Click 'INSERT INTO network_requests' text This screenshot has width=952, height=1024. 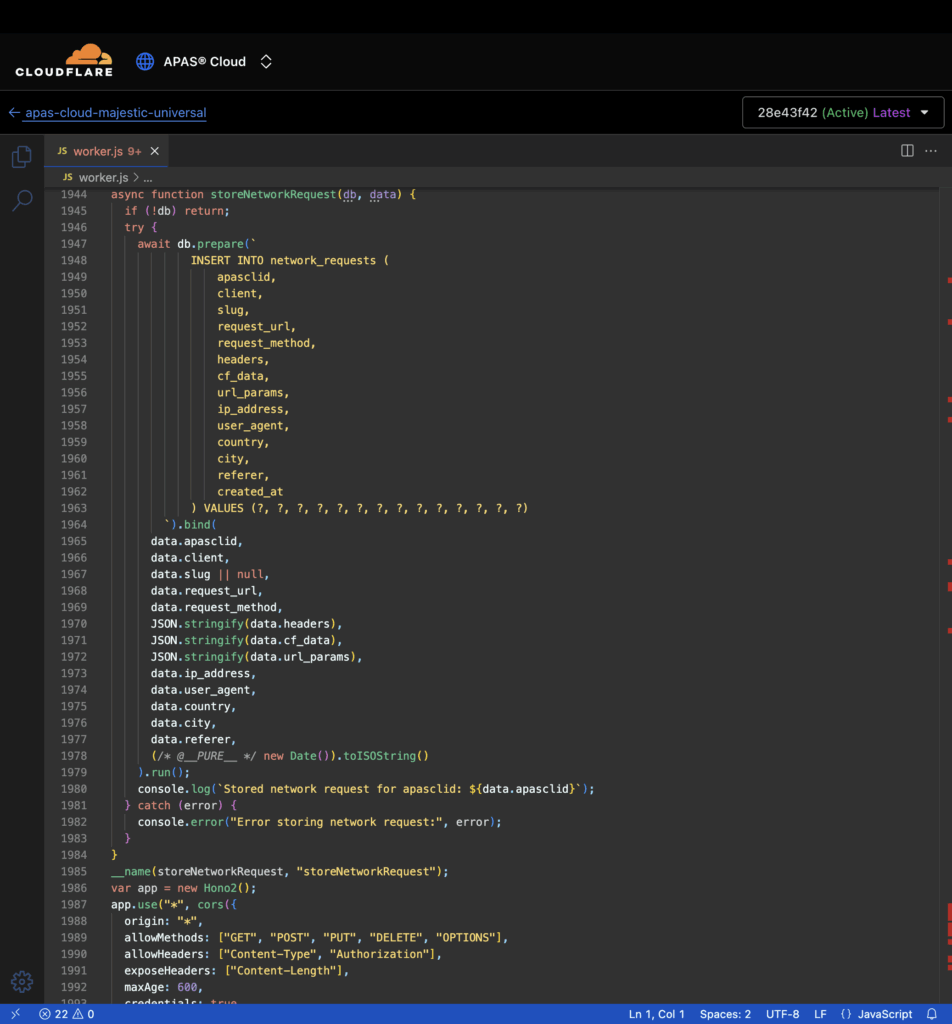pos(283,261)
